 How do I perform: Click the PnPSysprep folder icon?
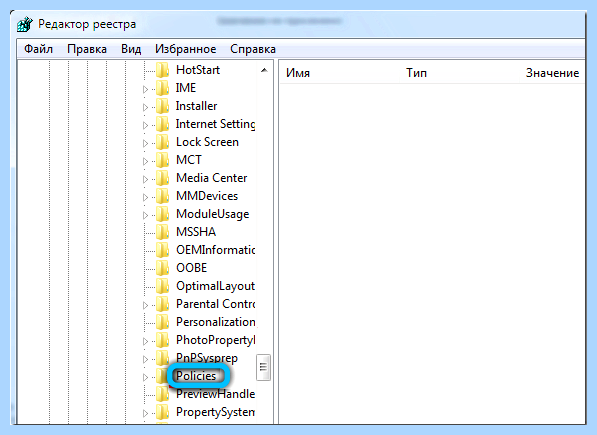tap(163, 358)
